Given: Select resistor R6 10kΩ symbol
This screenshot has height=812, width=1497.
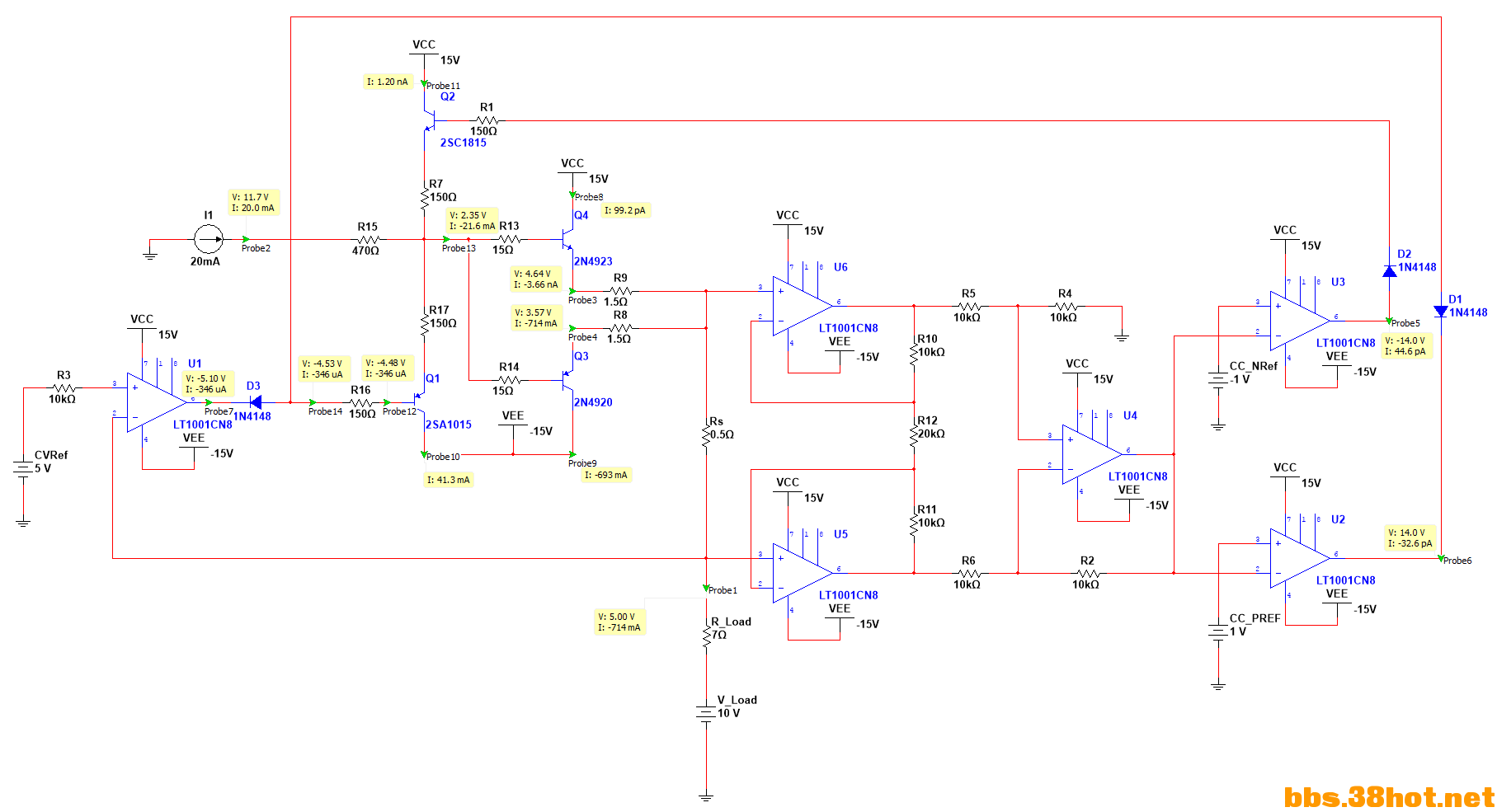Looking at the screenshot, I should (968, 573).
